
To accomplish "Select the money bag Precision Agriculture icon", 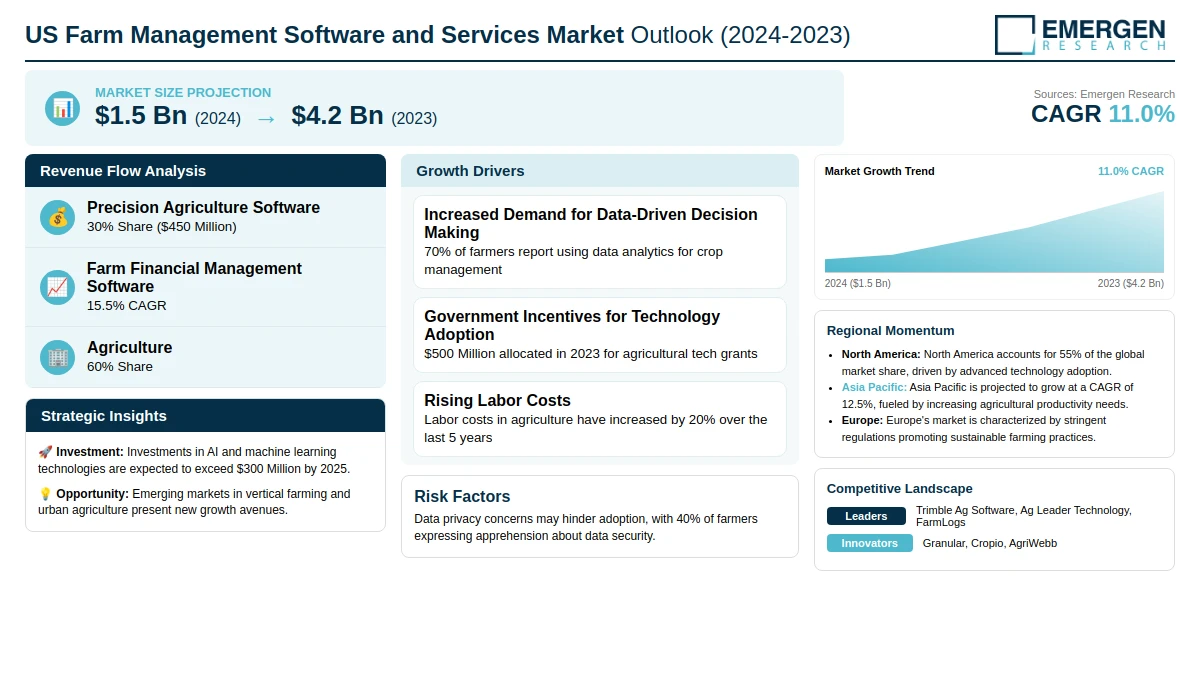I will [x=58, y=217].
